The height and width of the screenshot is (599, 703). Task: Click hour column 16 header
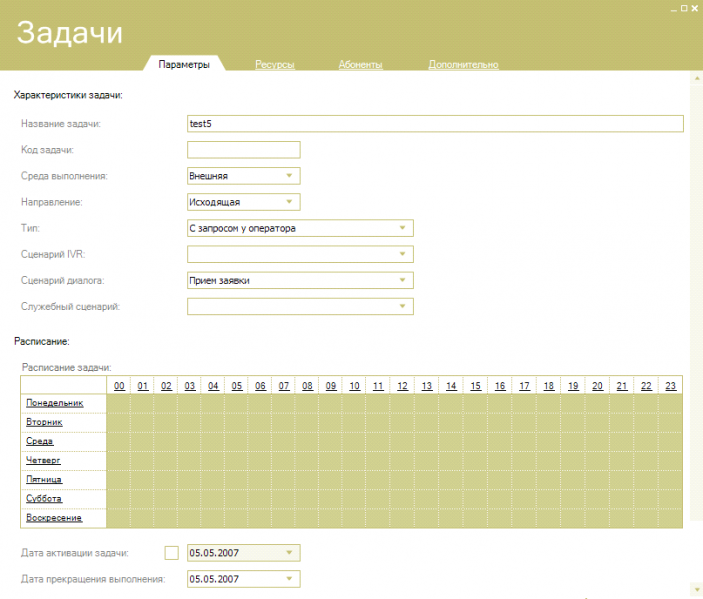[x=500, y=386]
